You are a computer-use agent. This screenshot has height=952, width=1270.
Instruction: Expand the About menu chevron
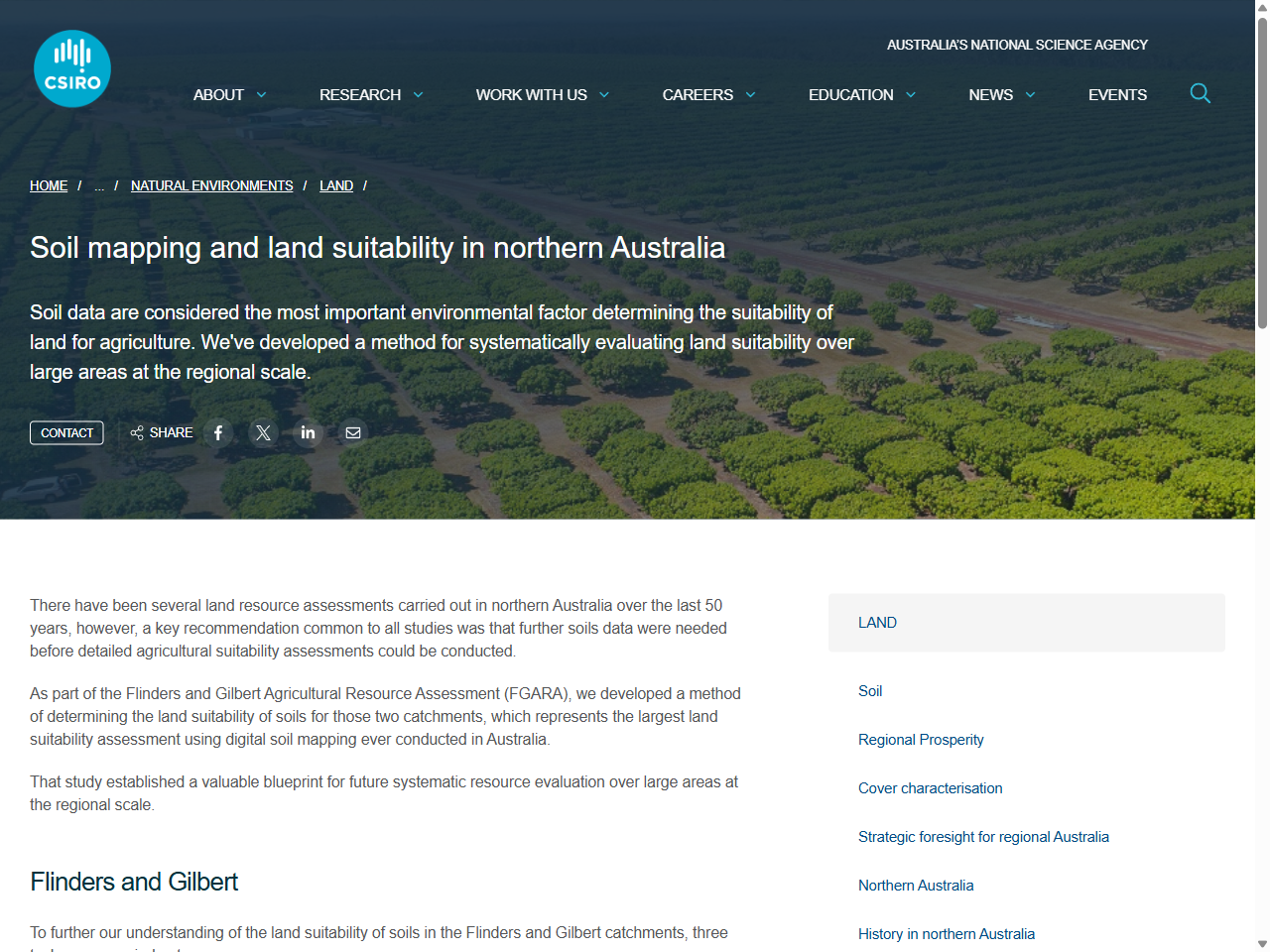261,95
